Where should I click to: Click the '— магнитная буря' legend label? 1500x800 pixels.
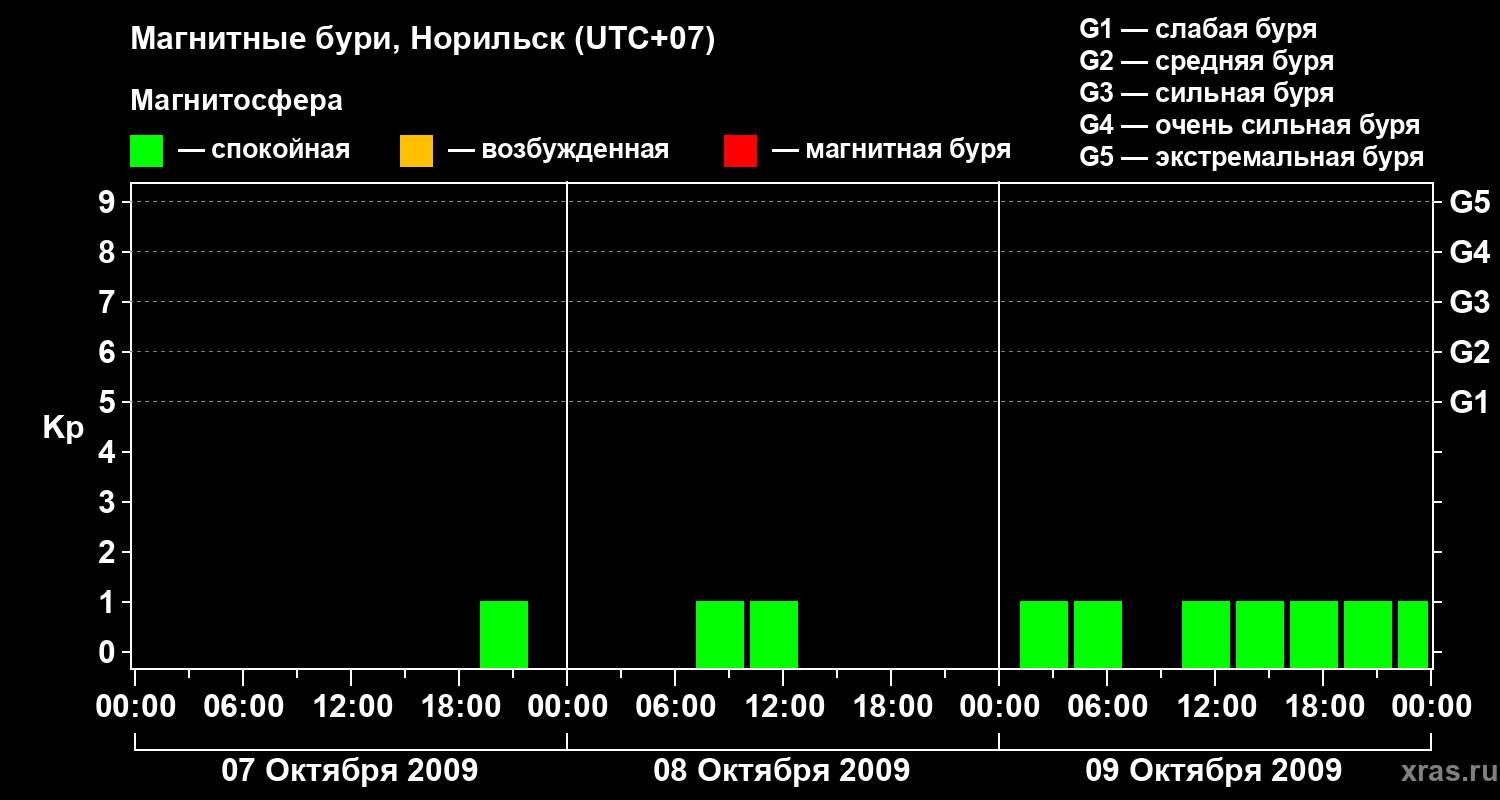click(891, 150)
